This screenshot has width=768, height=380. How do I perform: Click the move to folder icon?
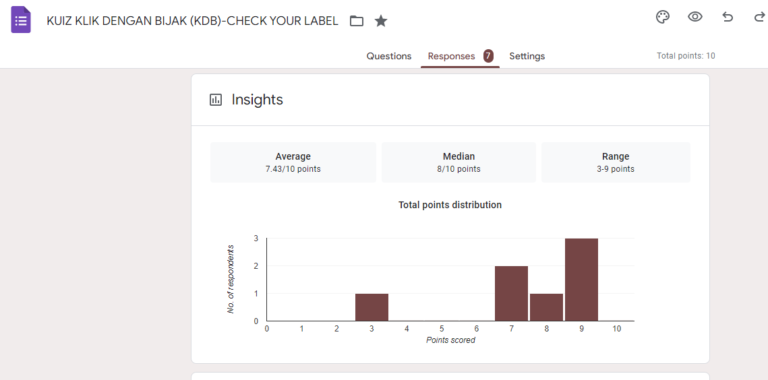coord(357,21)
